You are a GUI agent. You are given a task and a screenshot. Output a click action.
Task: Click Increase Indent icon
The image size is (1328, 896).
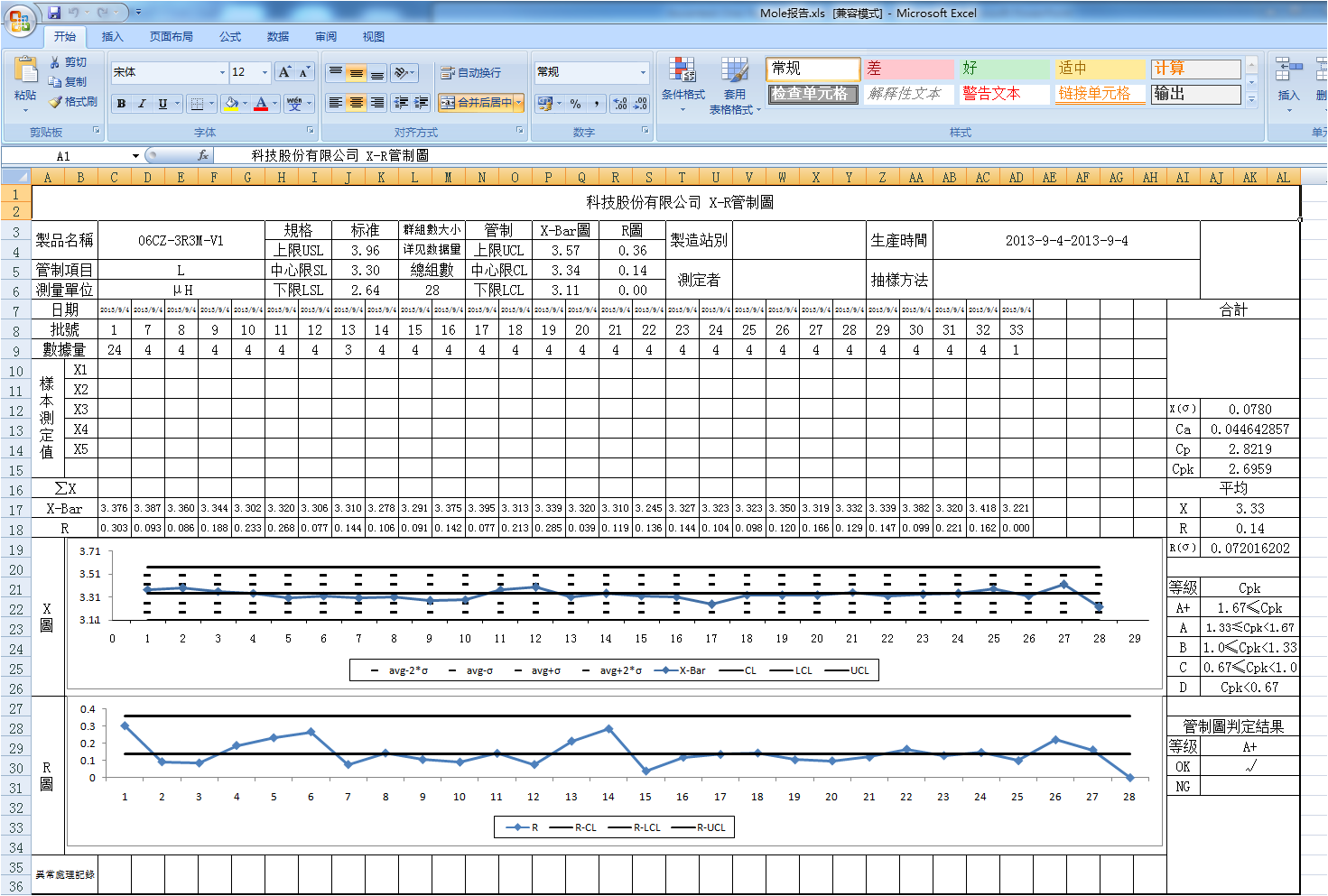[421, 103]
